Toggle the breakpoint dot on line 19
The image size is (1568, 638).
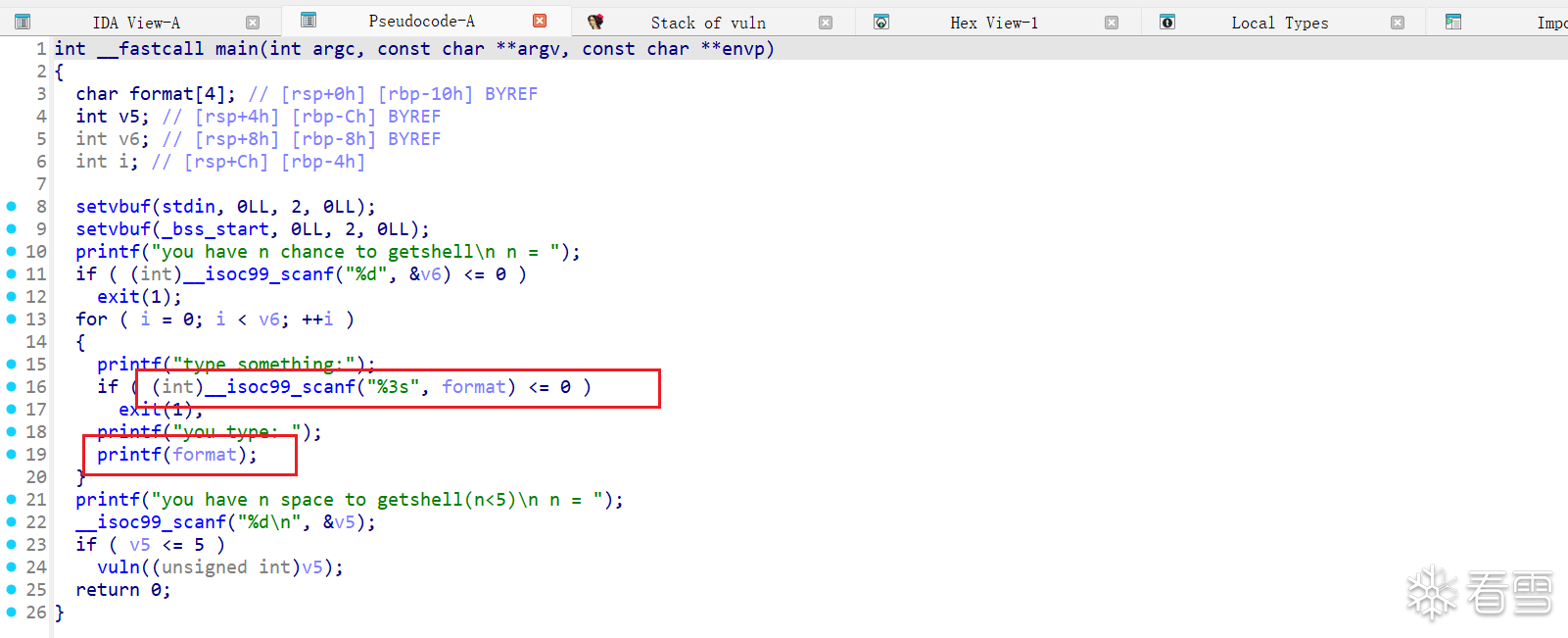pos(12,454)
